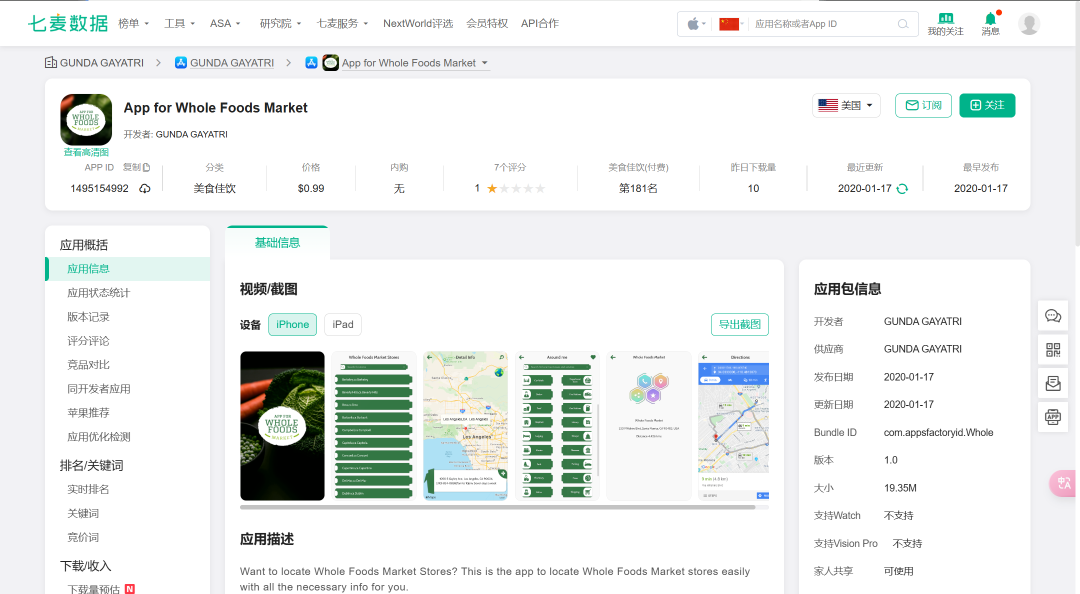Click the company icon next to GUNDA GAYATRI
1080x594 pixels.
[51, 63]
